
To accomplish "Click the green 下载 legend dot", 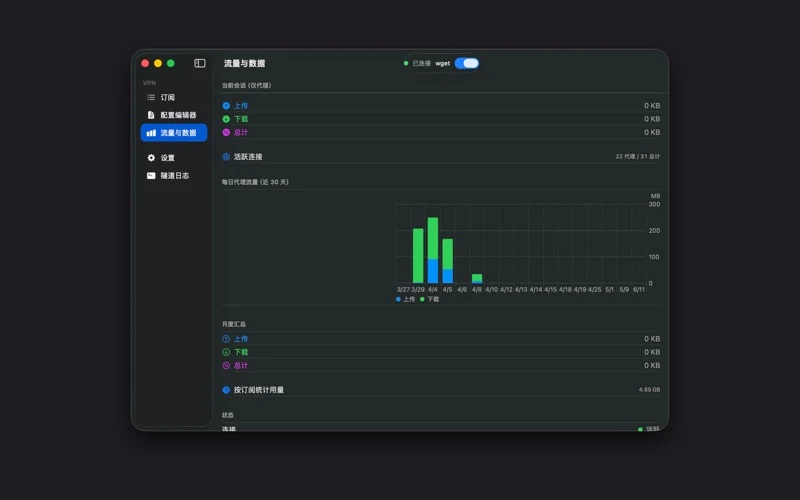I will 422,299.
